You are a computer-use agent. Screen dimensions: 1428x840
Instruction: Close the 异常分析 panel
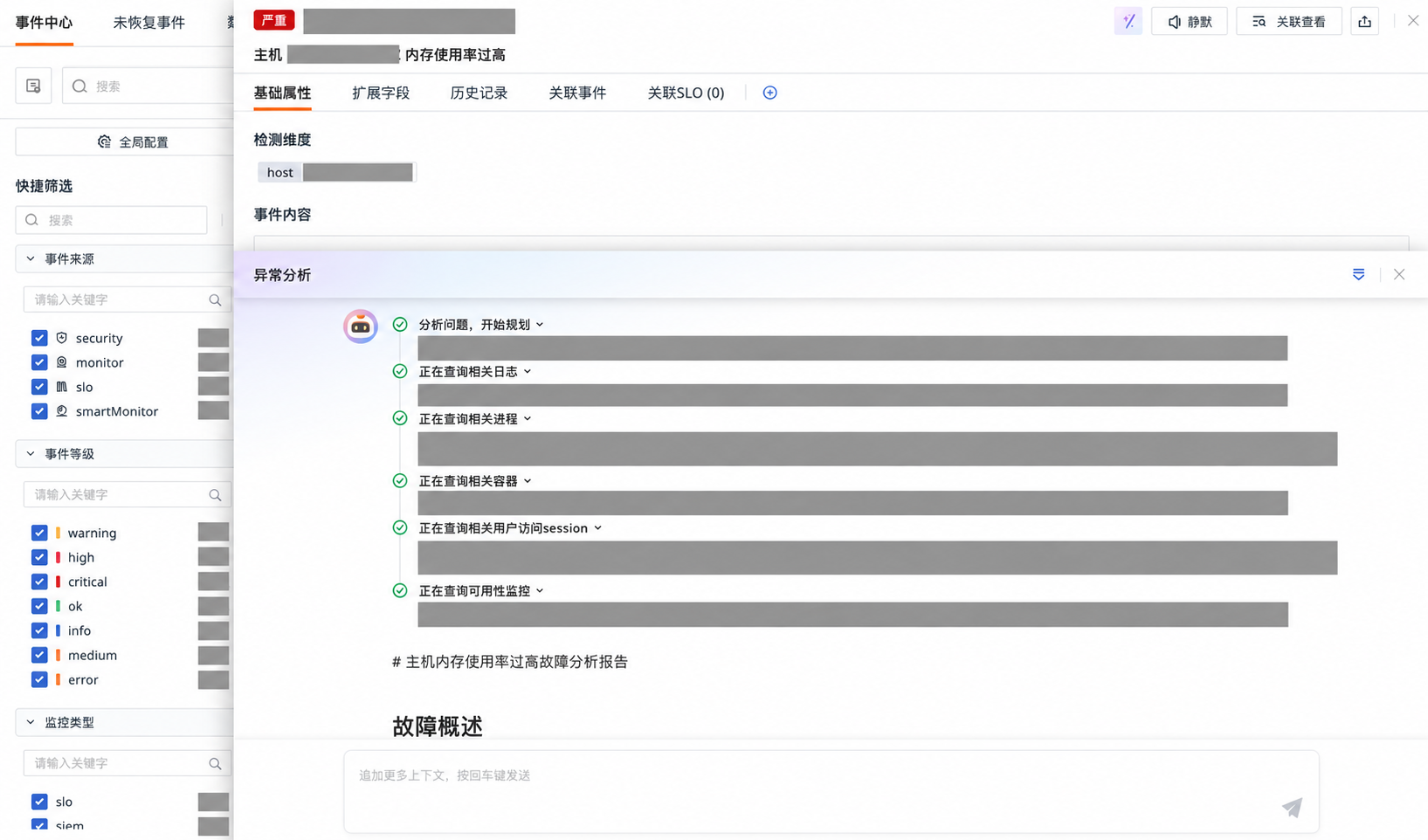pyautogui.click(x=1399, y=274)
